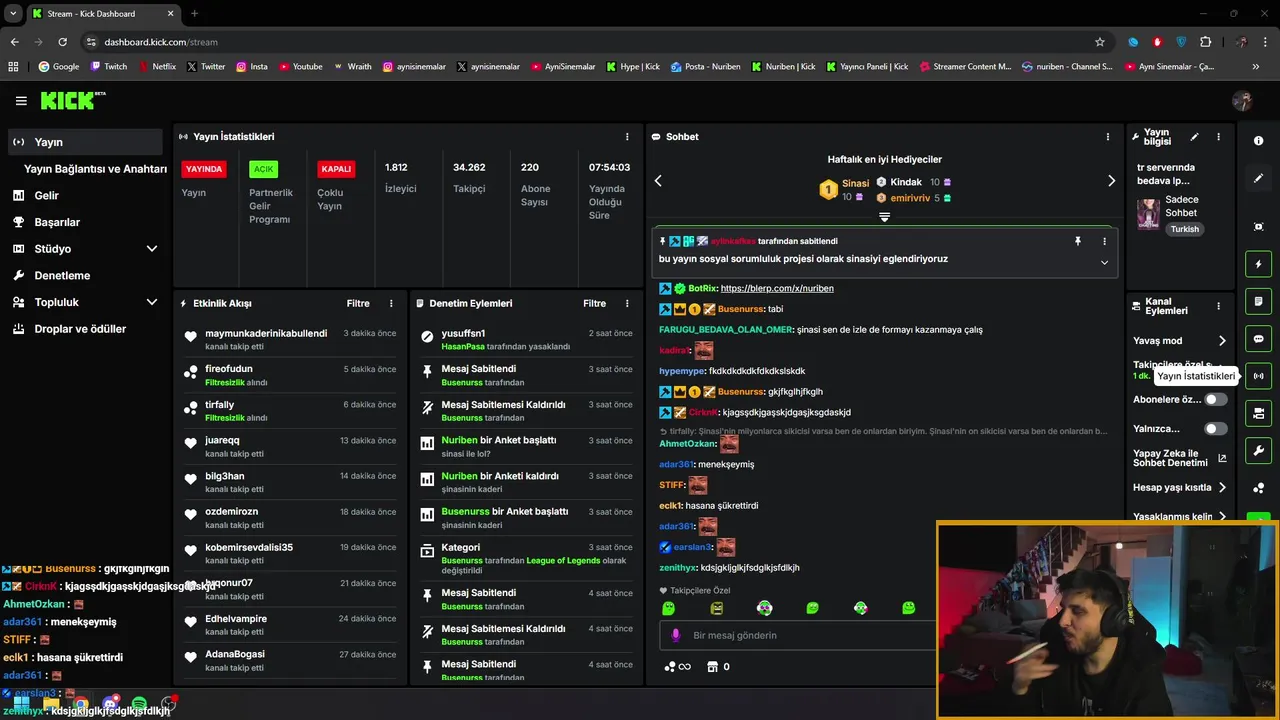This screenshot has height=720, width=1280.
Task: Toggle the Yalnızca... chat mode switch
Action: pyautogui.click(x=1215, y=429)
